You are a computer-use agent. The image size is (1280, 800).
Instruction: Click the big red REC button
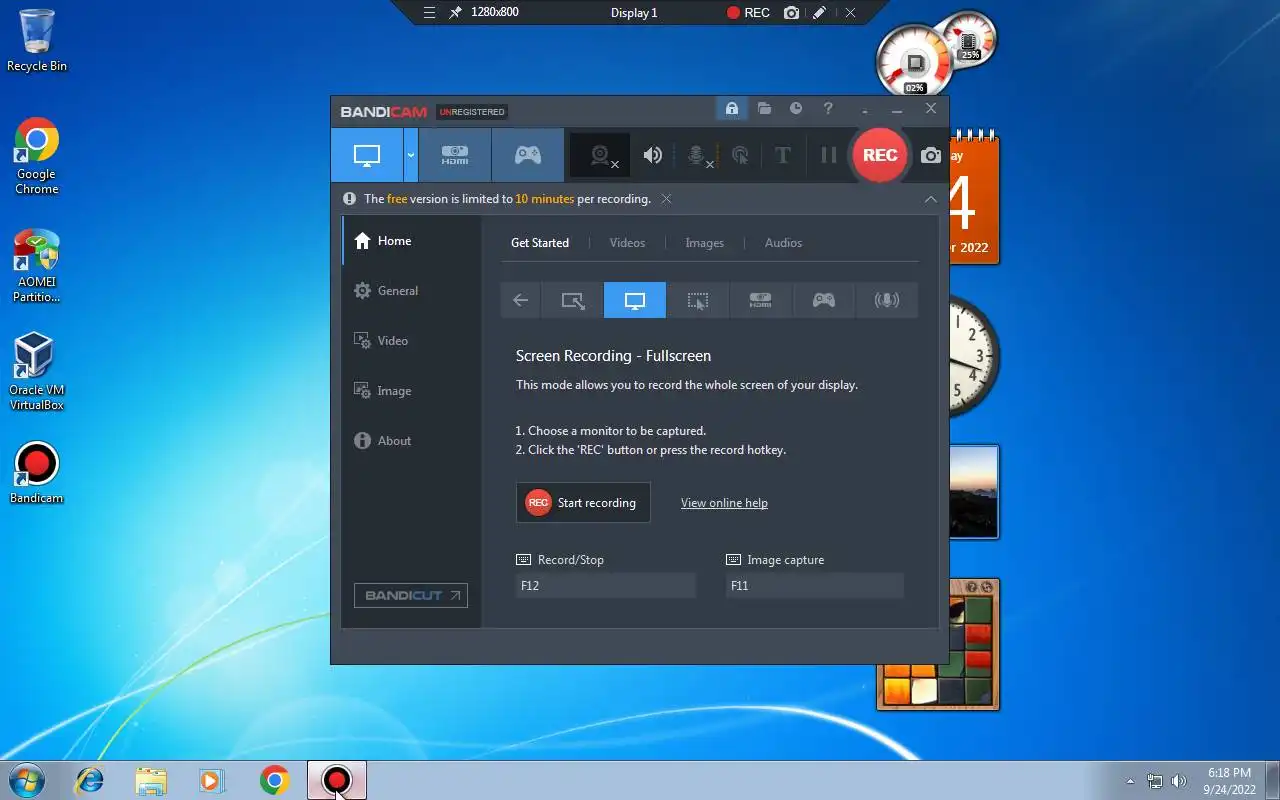coord(880,155)
